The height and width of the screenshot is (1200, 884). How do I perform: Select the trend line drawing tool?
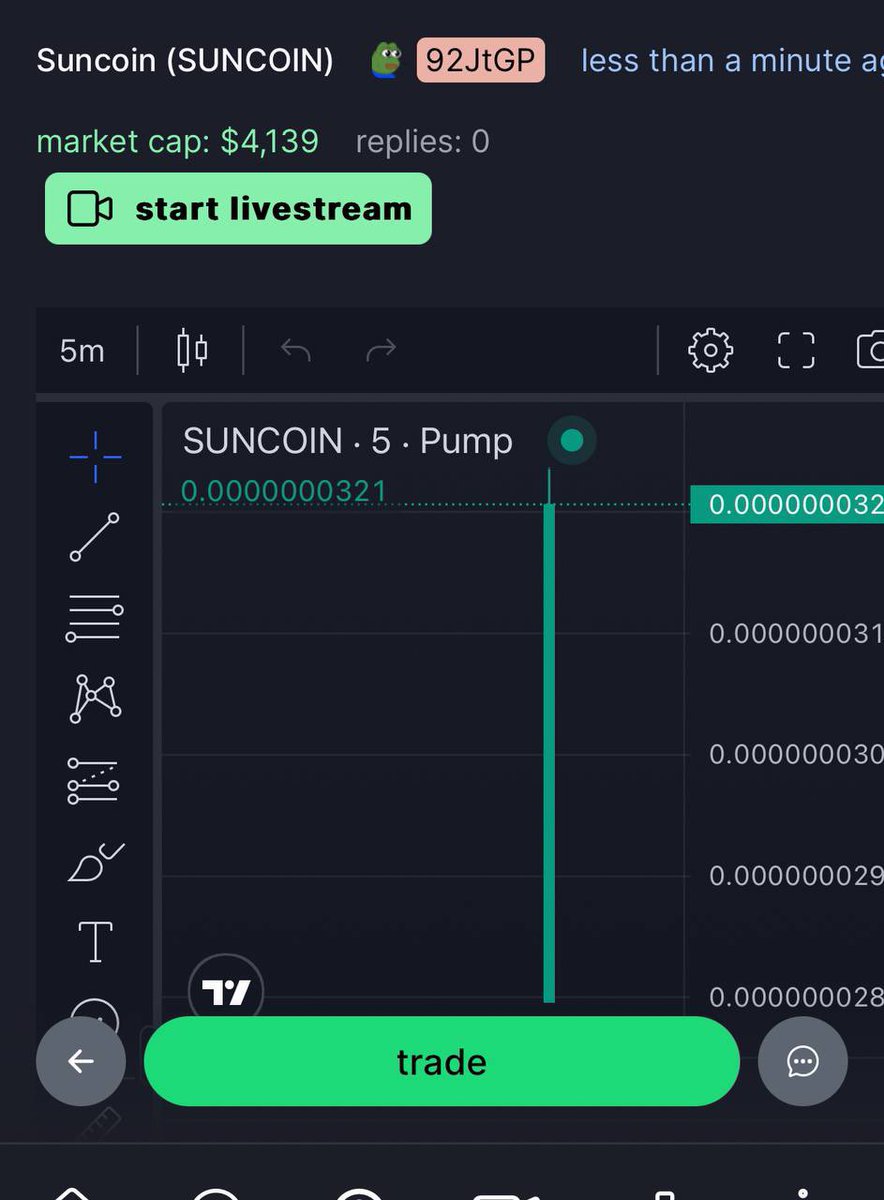(x=95, y=537)
